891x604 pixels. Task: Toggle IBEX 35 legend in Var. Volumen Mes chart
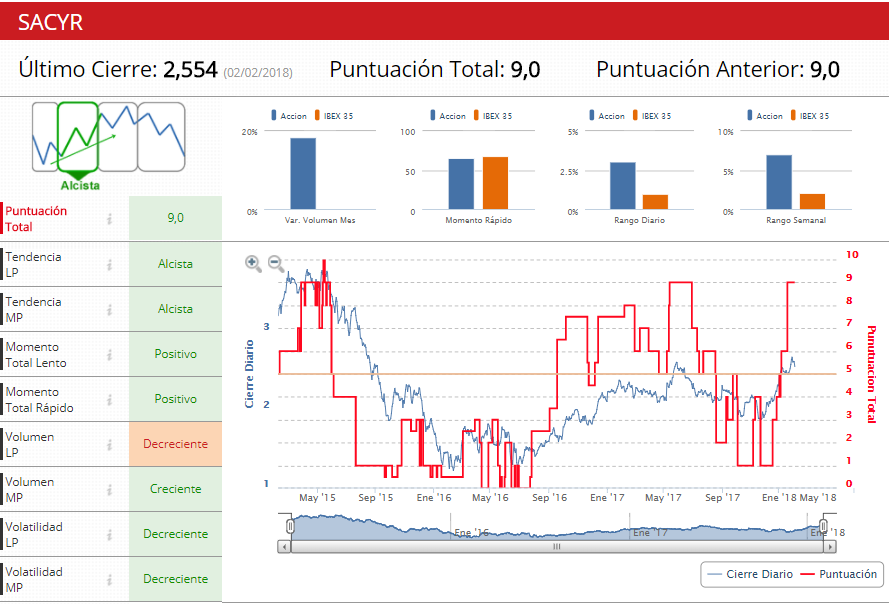[334, 116]
